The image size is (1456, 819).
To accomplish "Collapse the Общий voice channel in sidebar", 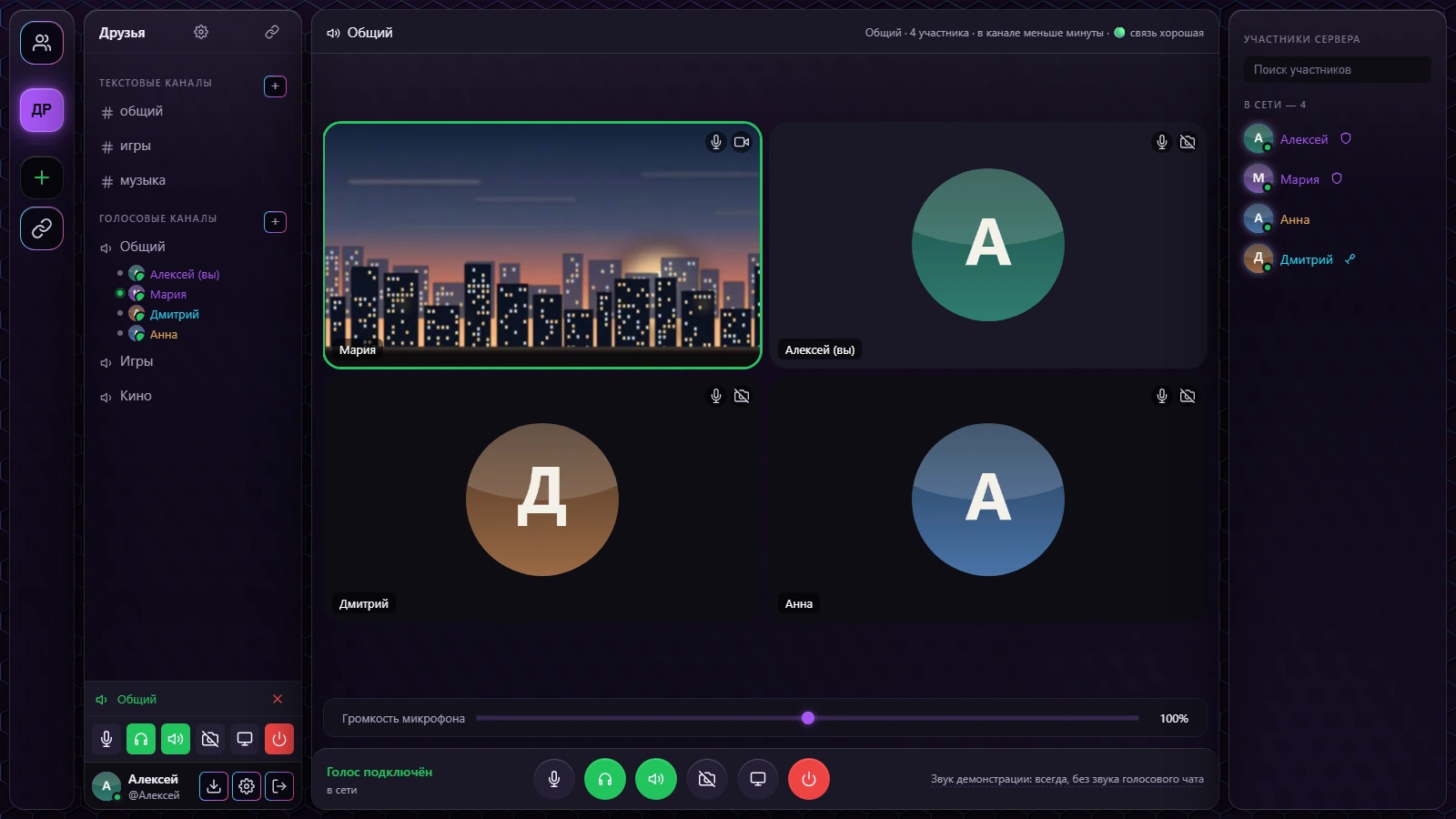I will coord(193,247).
